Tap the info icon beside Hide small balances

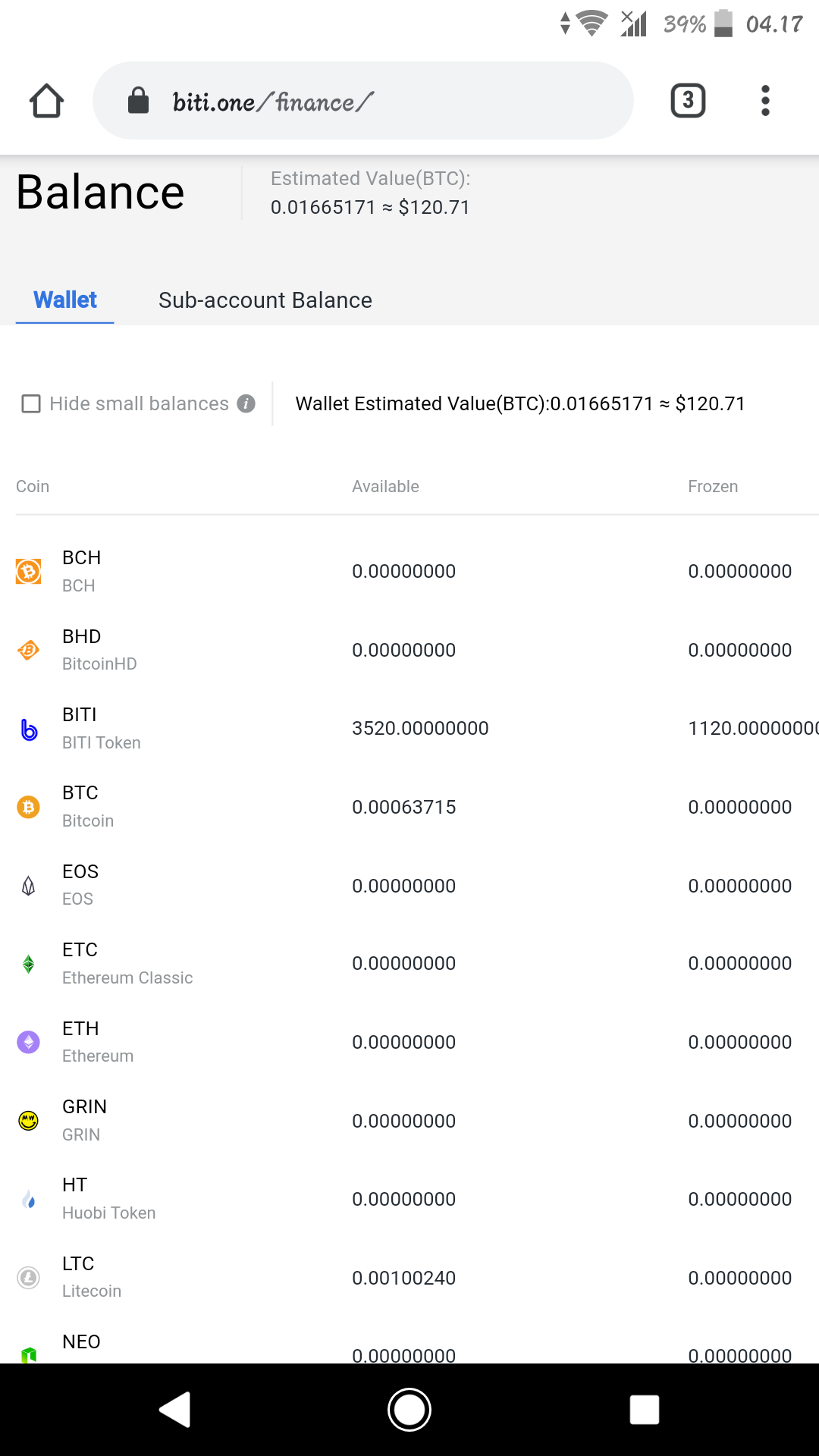(x=246, y=403)
